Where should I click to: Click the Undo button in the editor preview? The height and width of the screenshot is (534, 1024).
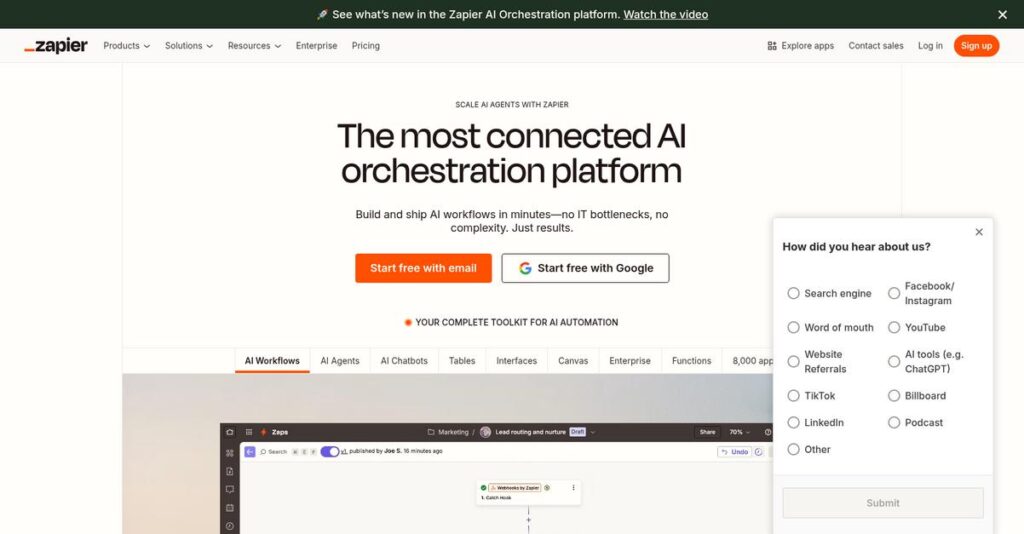[735, 452]
